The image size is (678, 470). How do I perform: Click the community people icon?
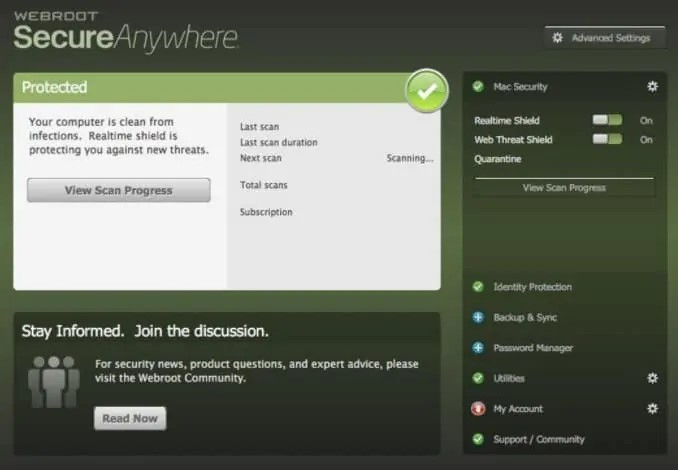click(x=54, y=382)
